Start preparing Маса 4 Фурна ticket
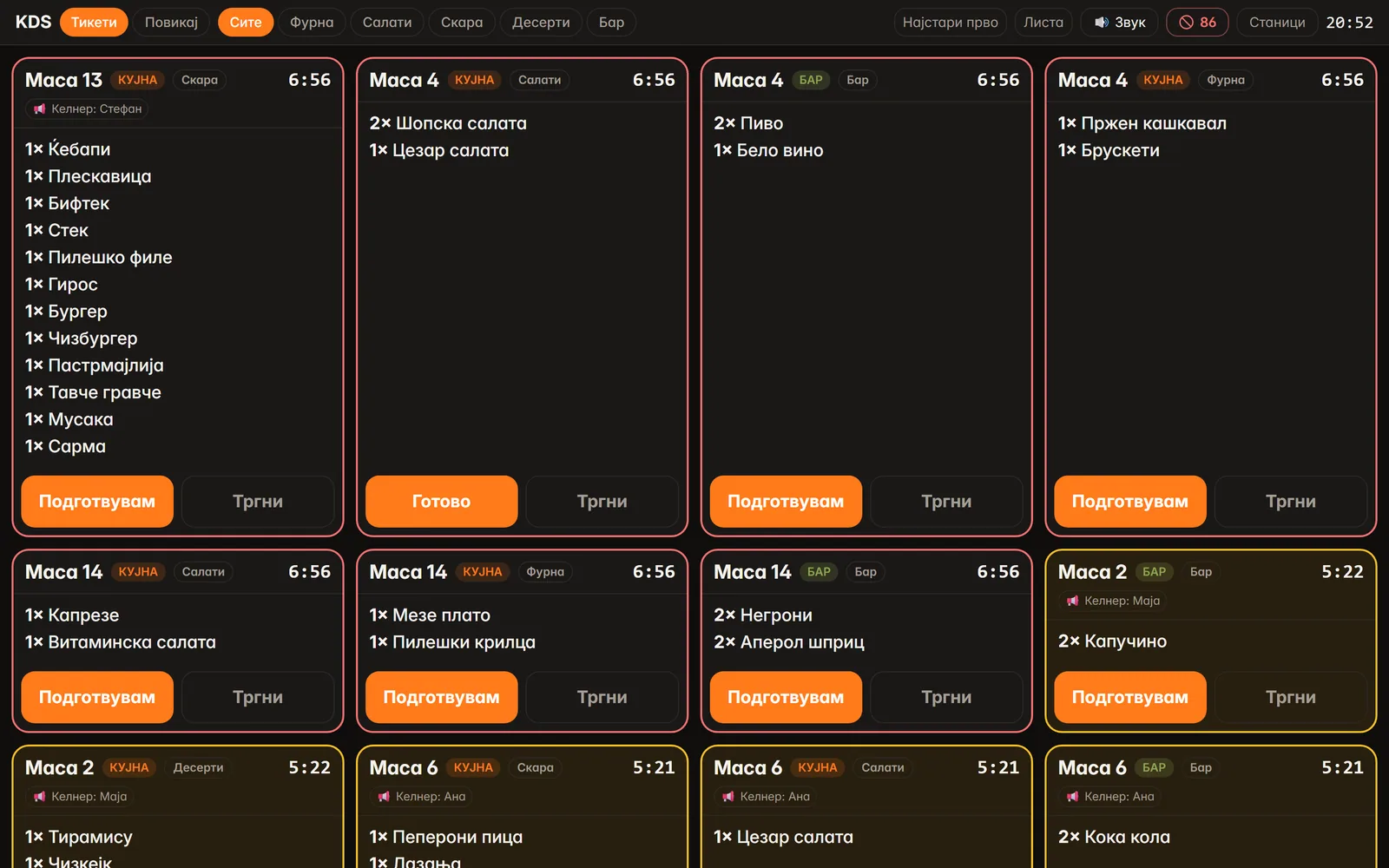Image resolution: width=1389 pixels, height=868 pixels. click(x=1130, y=501)
